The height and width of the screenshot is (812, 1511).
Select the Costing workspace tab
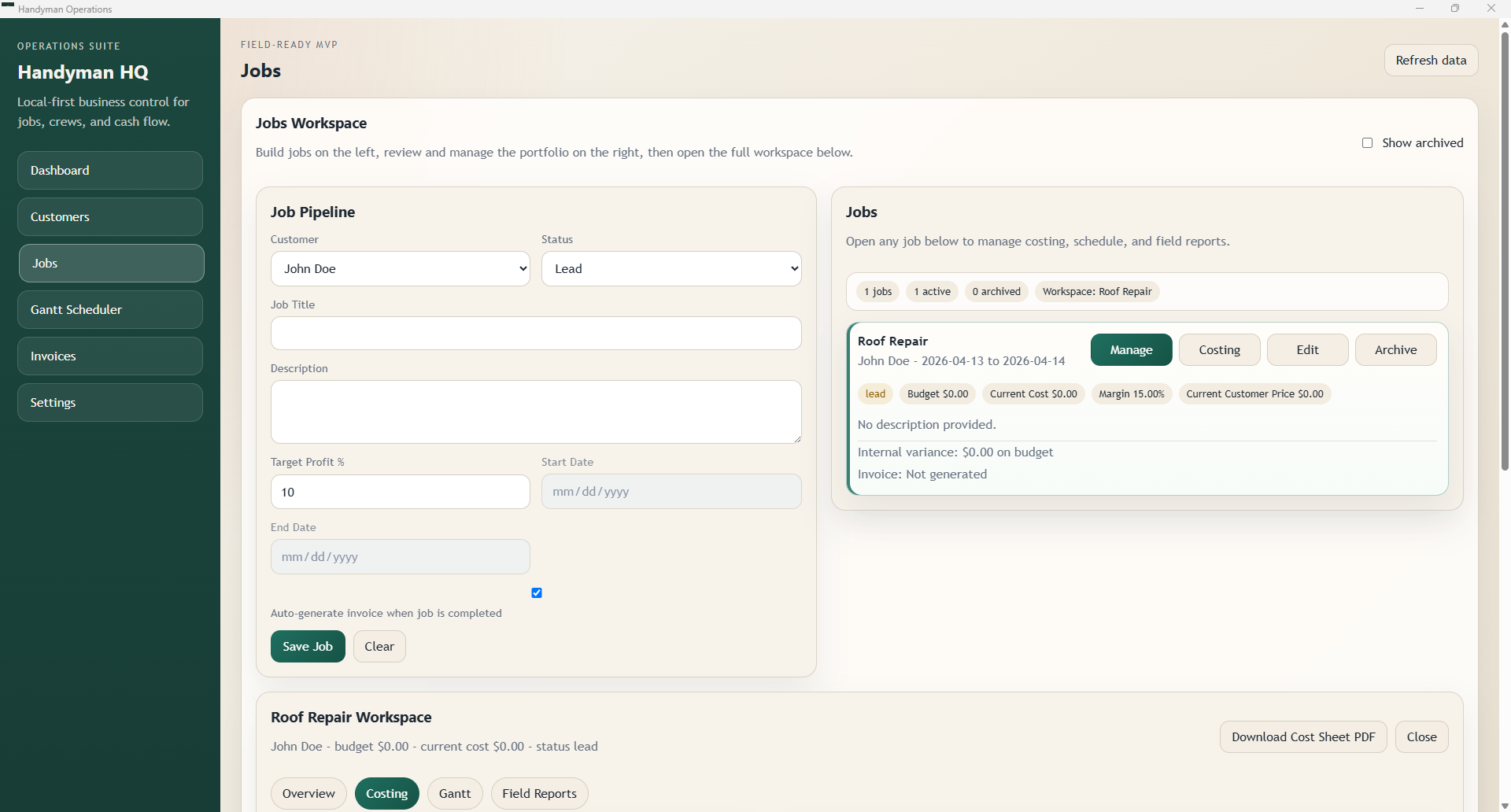(386, 793)
